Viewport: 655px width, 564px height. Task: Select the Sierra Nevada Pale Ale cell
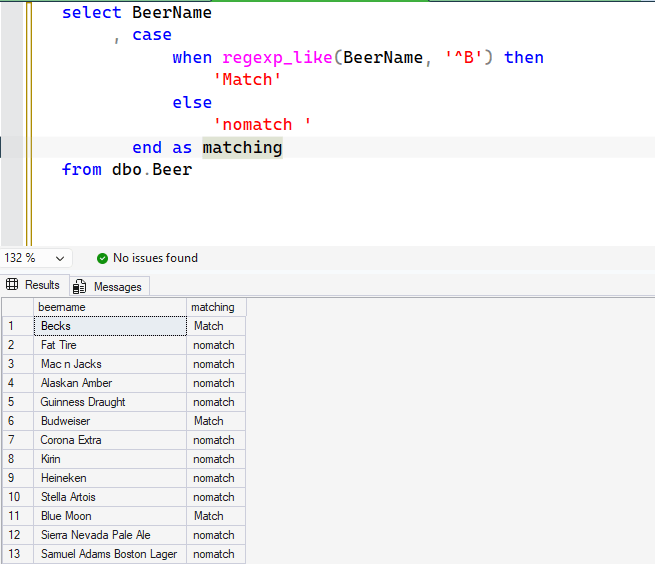[x=110, y=535]
